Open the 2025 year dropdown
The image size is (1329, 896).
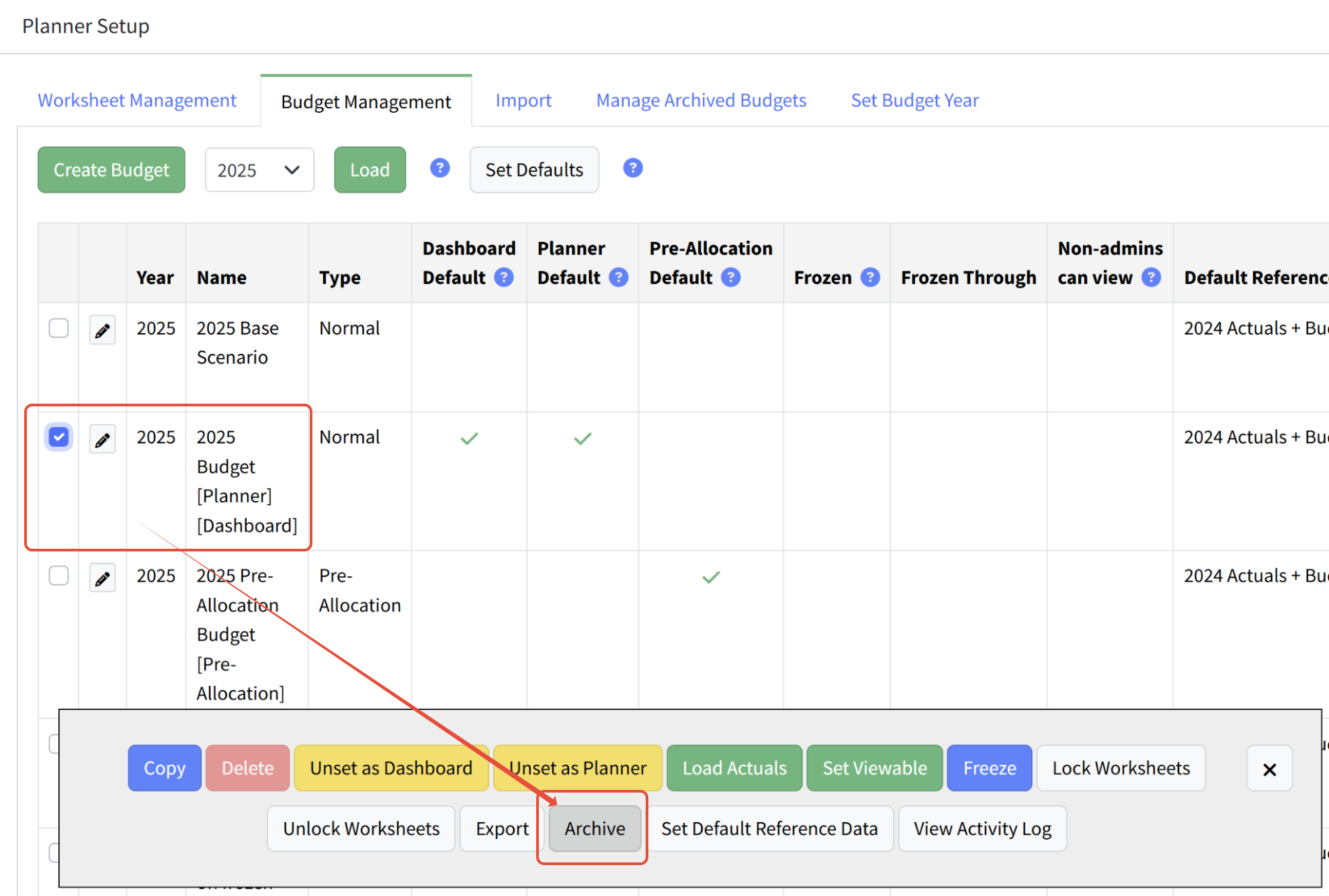(x=259, y=170)
